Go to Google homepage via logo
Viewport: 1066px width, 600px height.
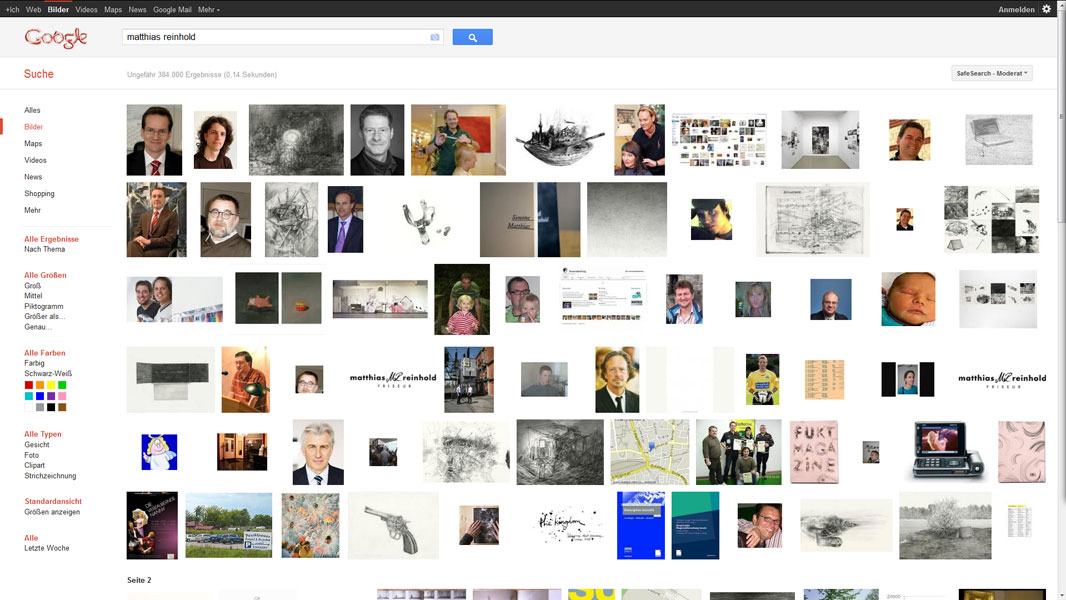tap(56, 38)
